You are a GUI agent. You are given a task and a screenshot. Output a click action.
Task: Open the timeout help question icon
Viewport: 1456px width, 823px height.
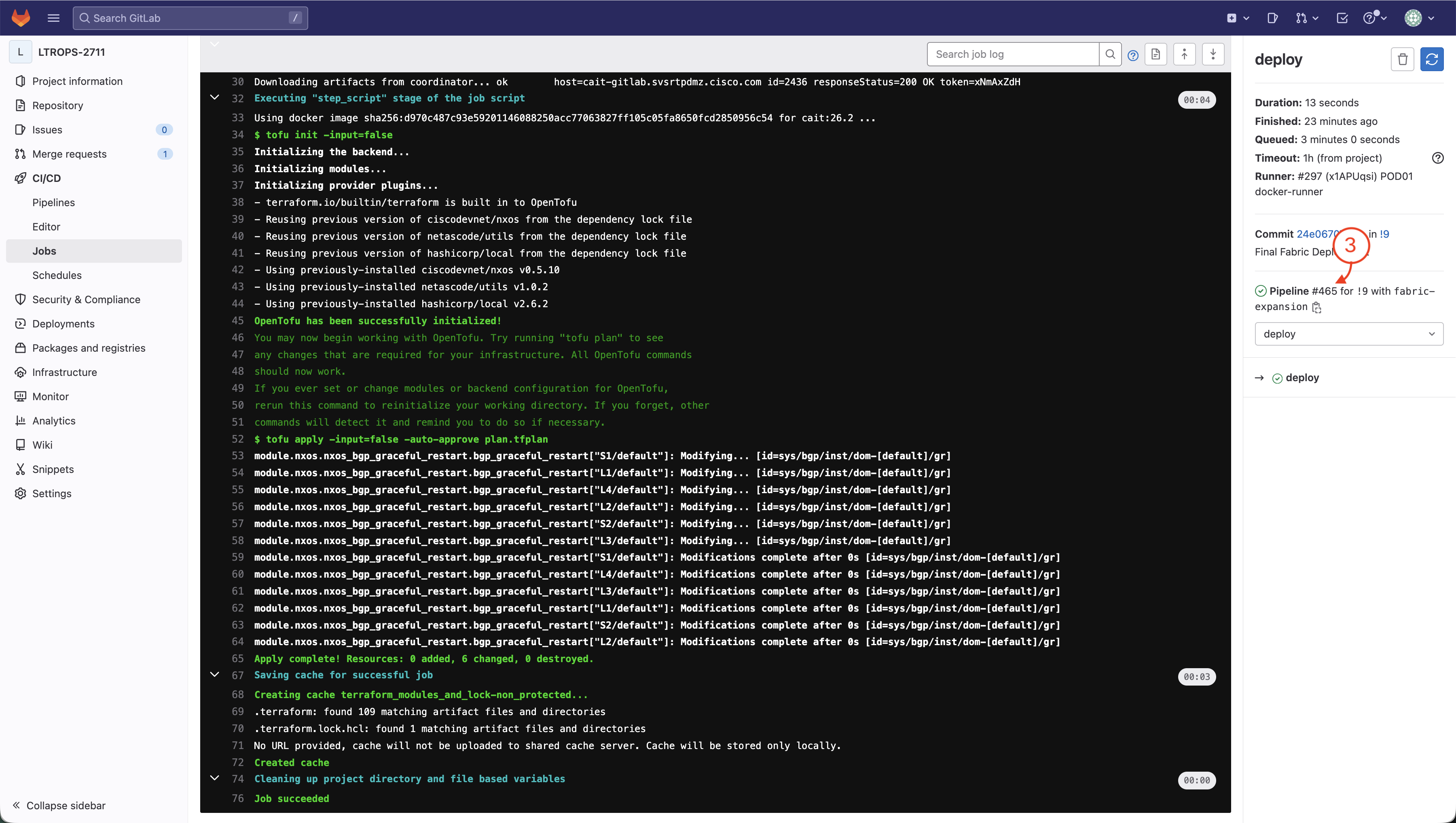coord(1437,158)
